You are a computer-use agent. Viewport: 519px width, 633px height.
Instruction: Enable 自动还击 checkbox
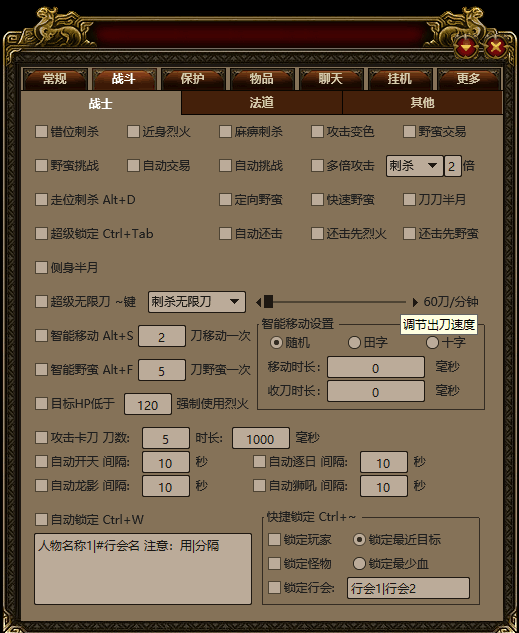coord(225,233)
